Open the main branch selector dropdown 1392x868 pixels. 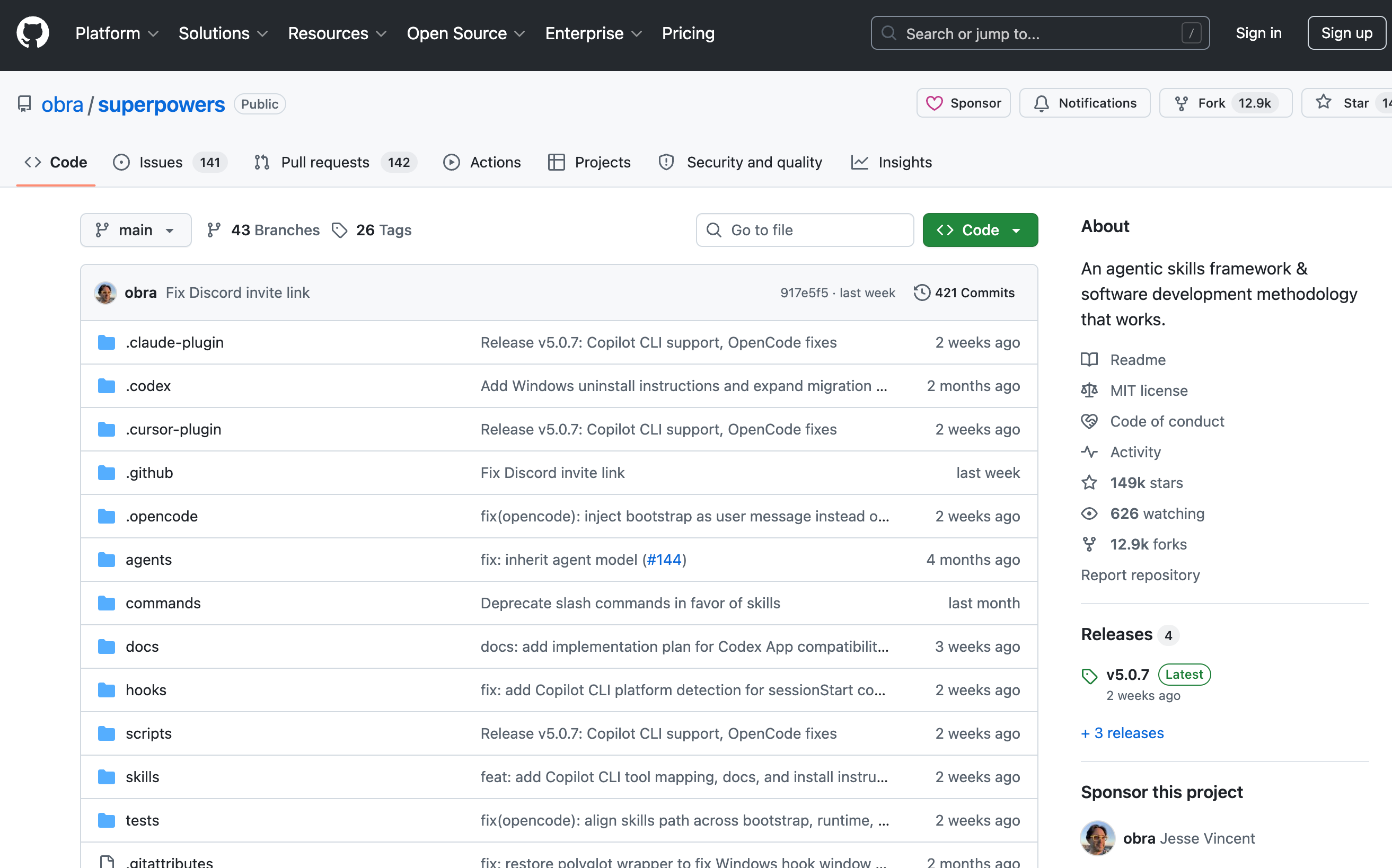point(136,230)
